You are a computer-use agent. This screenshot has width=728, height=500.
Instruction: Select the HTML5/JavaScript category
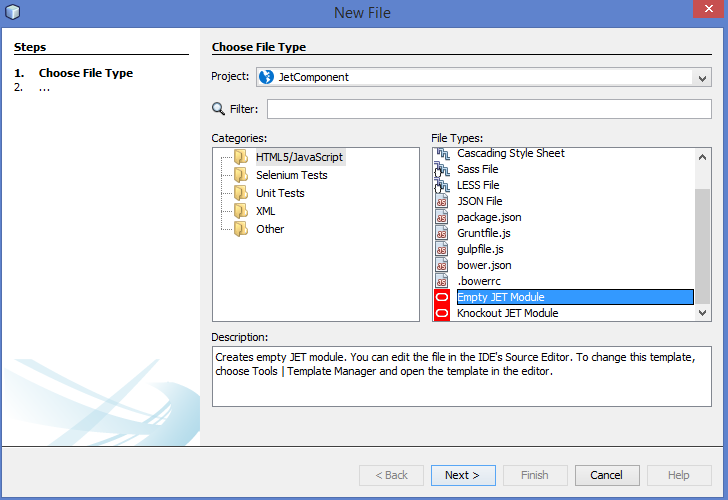click(299, 157)
